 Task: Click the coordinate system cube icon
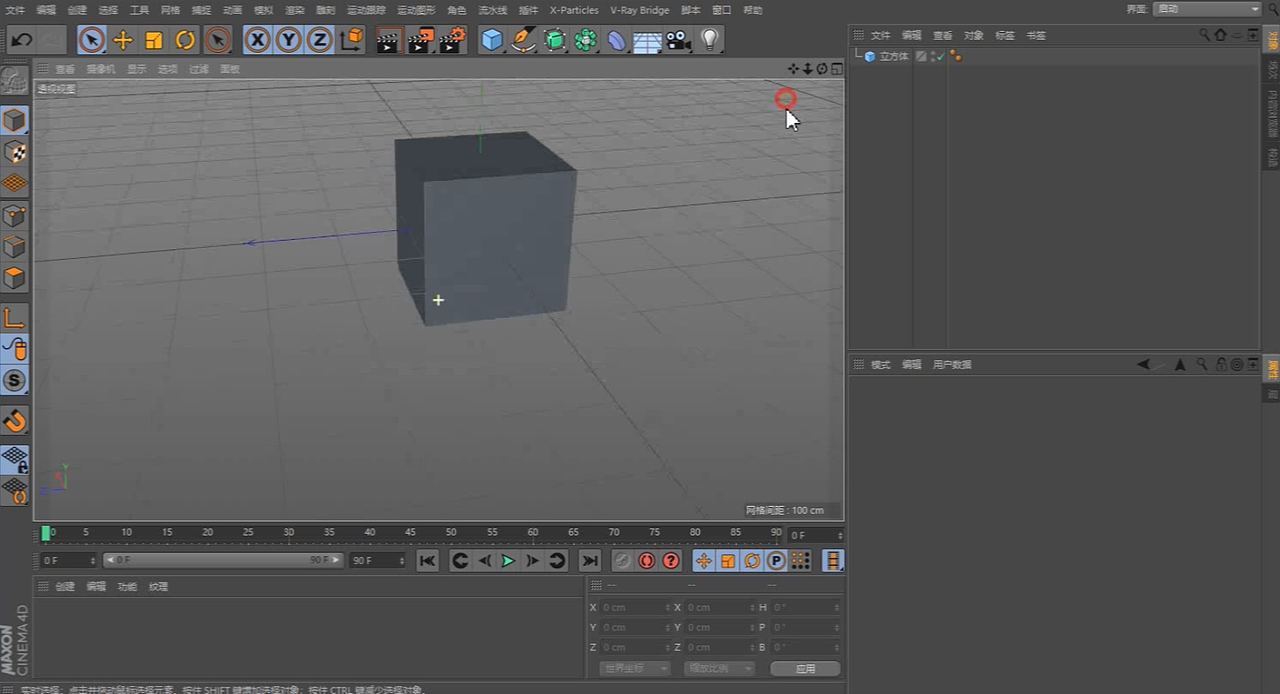352,40
